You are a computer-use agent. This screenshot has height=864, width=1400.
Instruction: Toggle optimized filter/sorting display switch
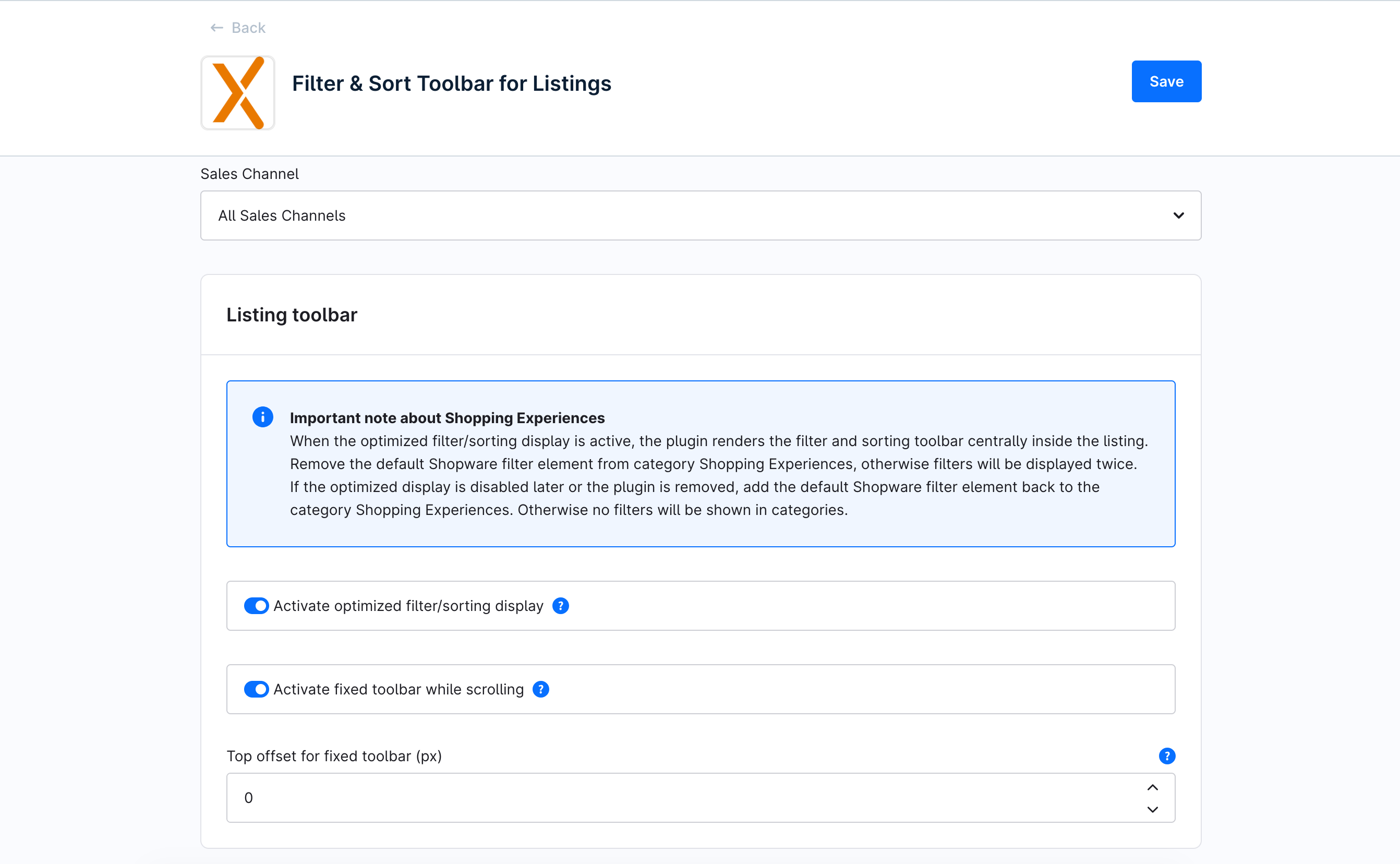tap(257, 606)
